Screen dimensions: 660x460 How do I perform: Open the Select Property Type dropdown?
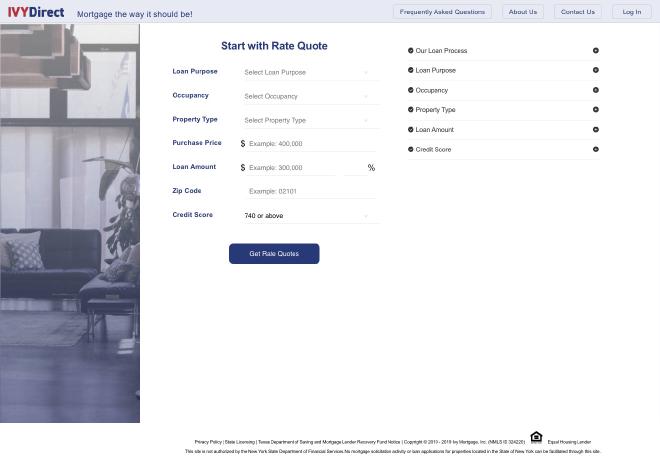point(306,120)
